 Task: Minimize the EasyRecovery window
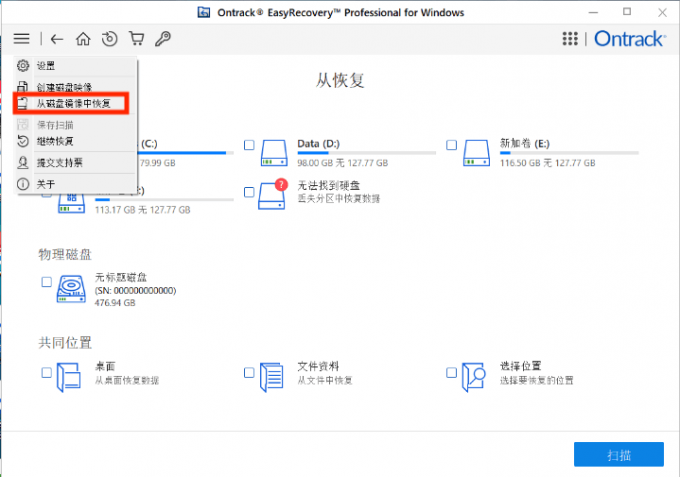pyautogui.click(x=593, y=12)
